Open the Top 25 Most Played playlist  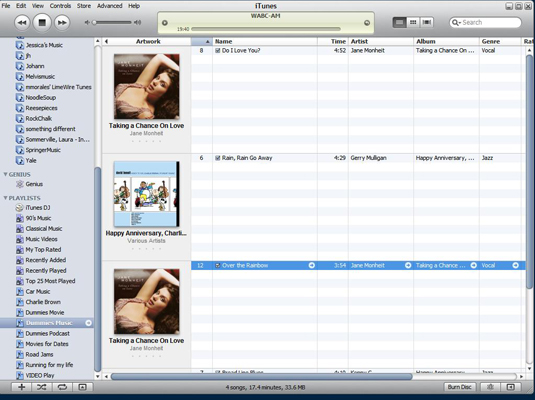point(50,281)
